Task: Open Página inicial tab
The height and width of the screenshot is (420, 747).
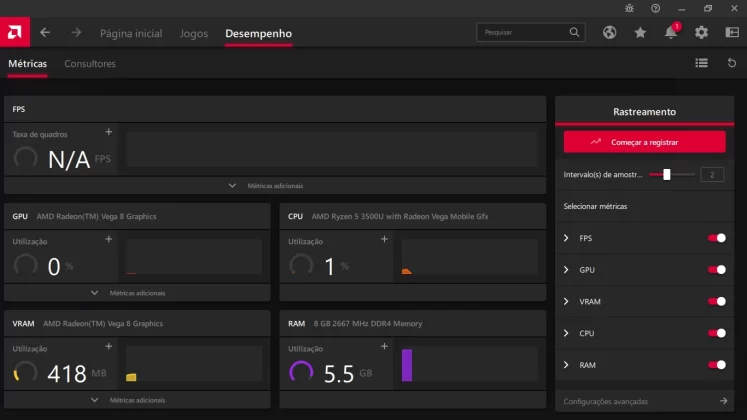Action: point(131,33)
